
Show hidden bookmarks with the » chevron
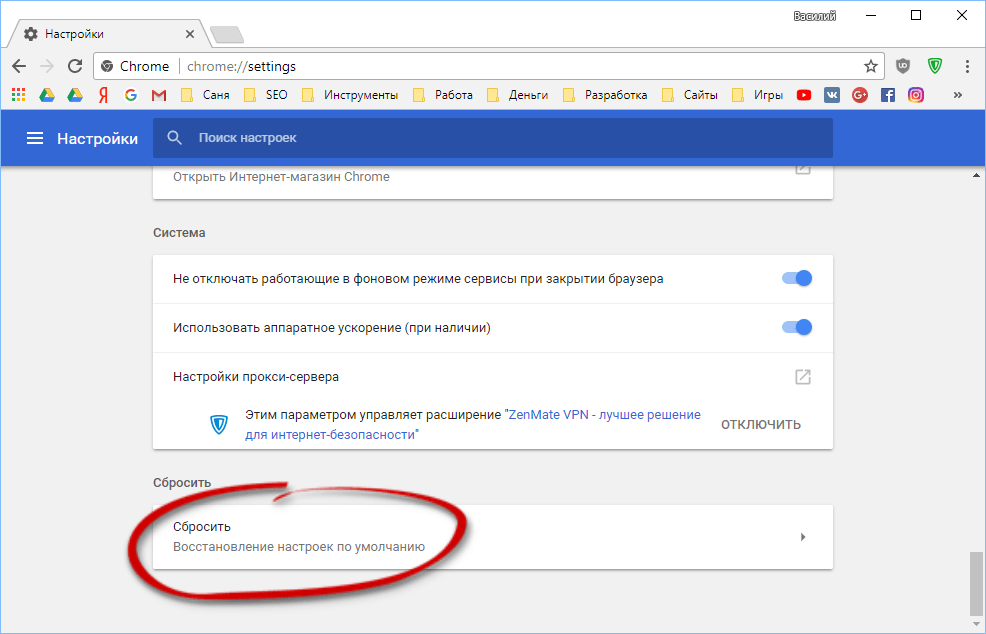(958, 95)
